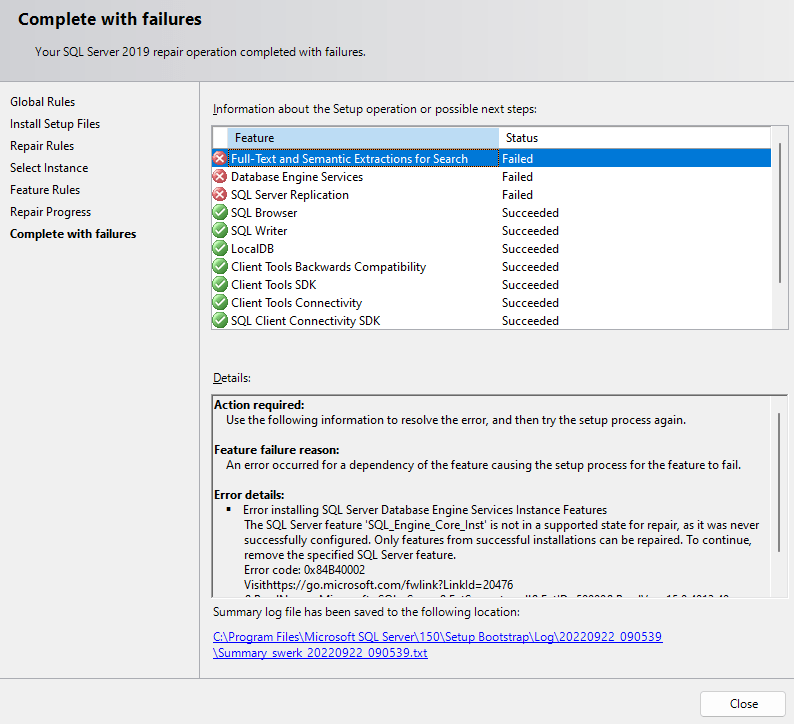Open the summary log folder path link
Viewport: 794px width, 724px height.
point(438,636)
